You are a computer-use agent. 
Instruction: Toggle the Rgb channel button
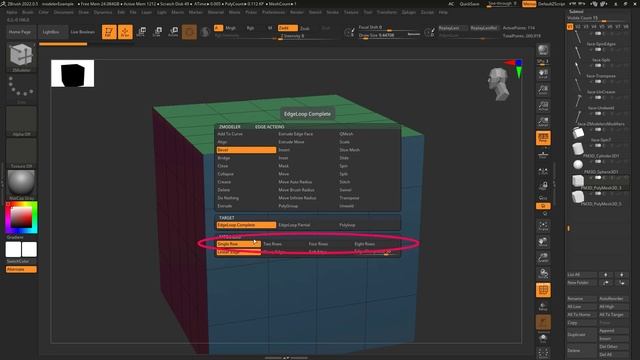[250, 28]
